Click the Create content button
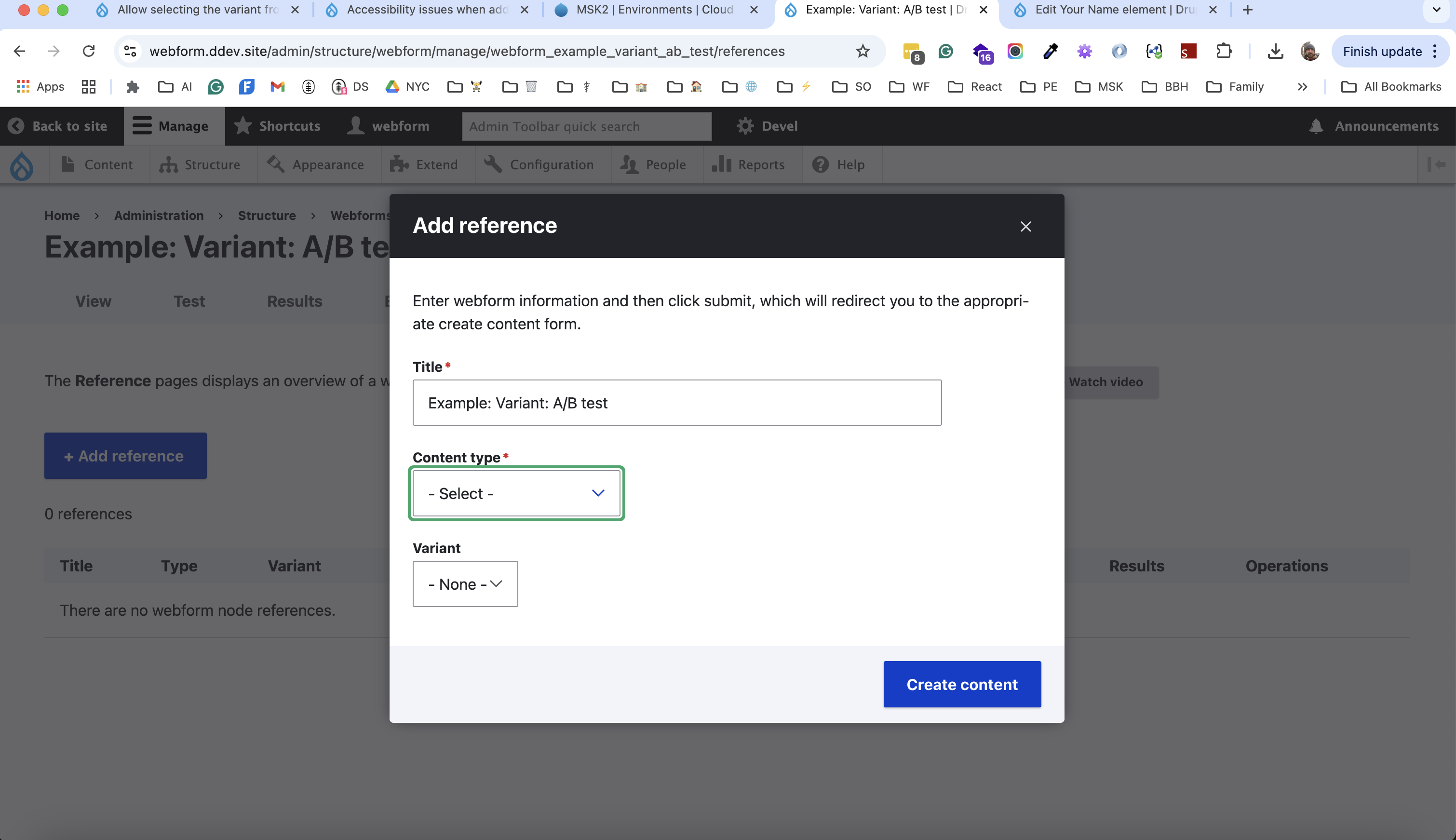The image size is (1456, 840). [x=962, y=684]
